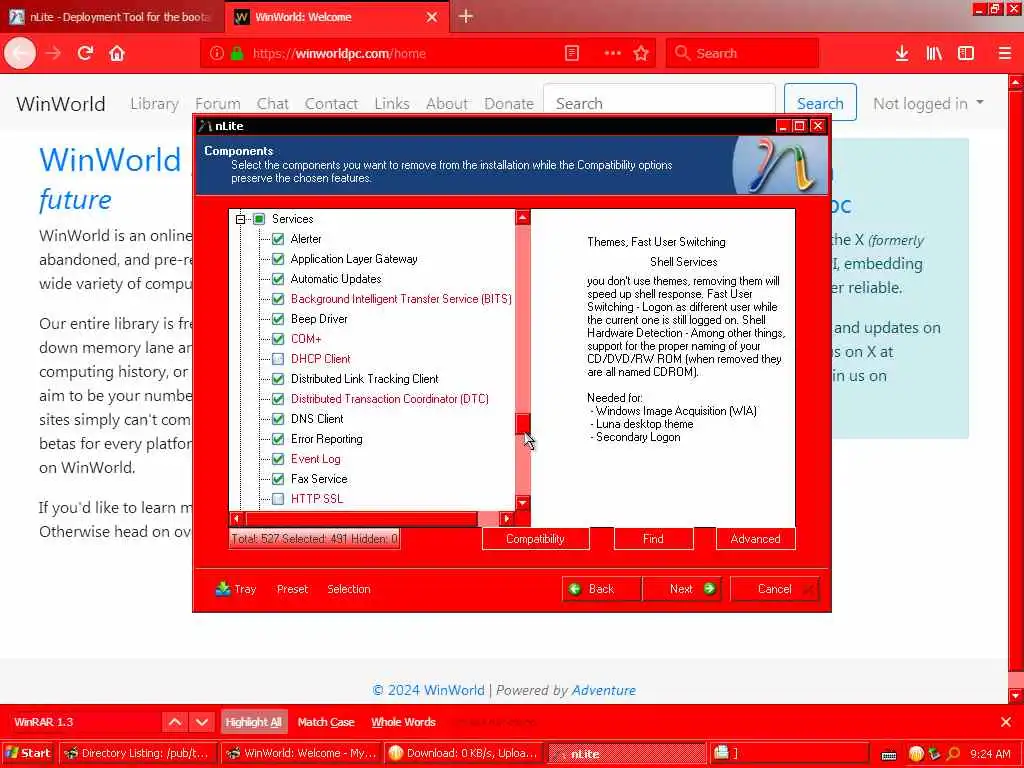Uncheck Application Layer Gateway checkbox

point(278,259)
